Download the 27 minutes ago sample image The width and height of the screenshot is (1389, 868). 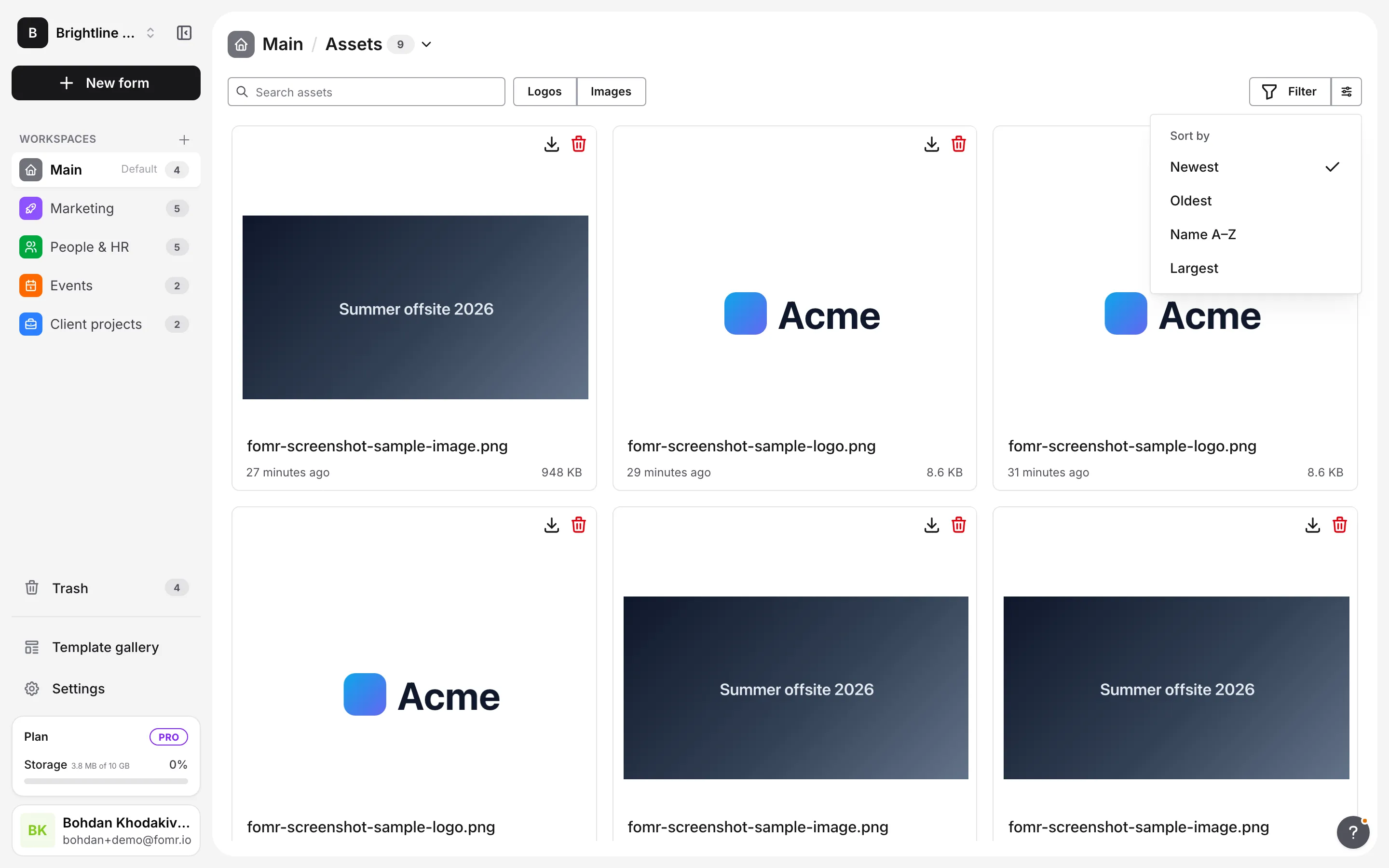551,144
